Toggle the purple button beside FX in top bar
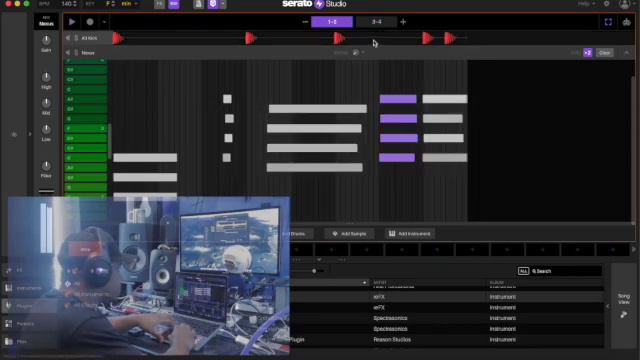This screenshot has width=640, height=360. (174, 4)
